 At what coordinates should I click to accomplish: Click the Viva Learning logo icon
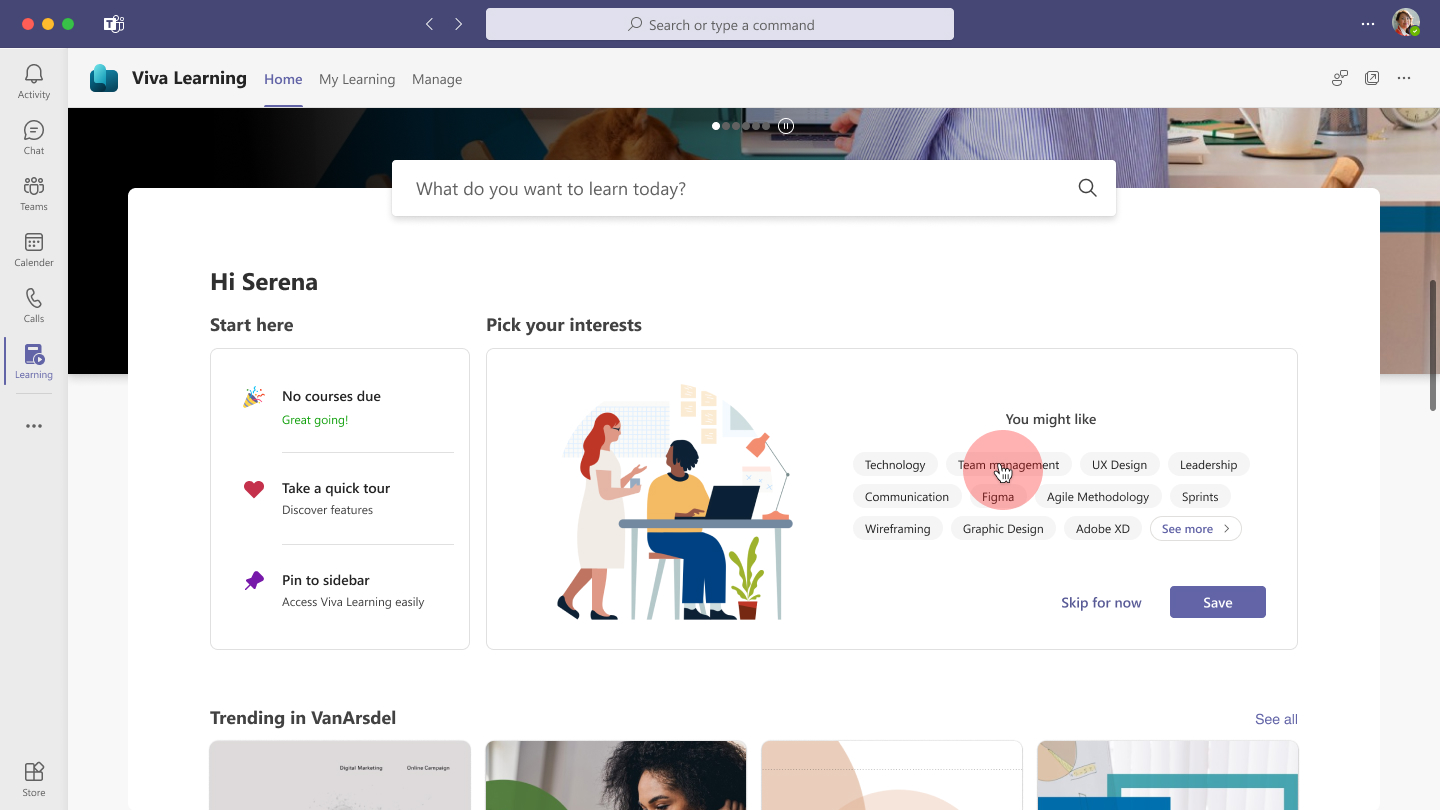click(104, 78)
